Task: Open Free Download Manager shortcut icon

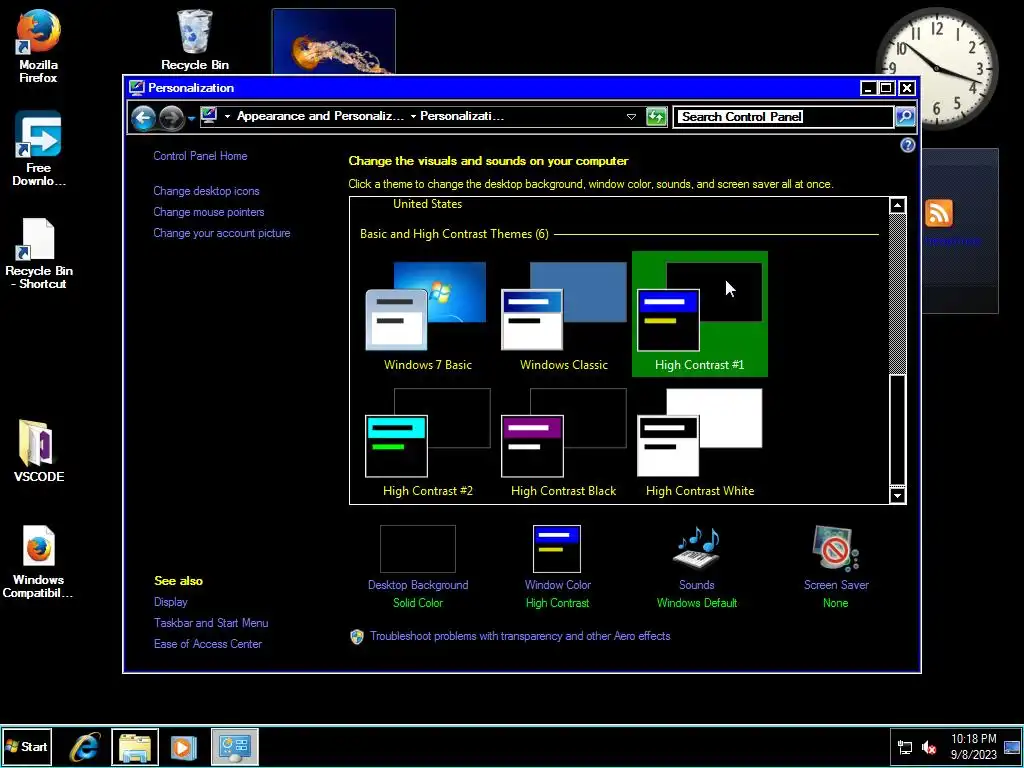Action: click(x=38, y=148)
